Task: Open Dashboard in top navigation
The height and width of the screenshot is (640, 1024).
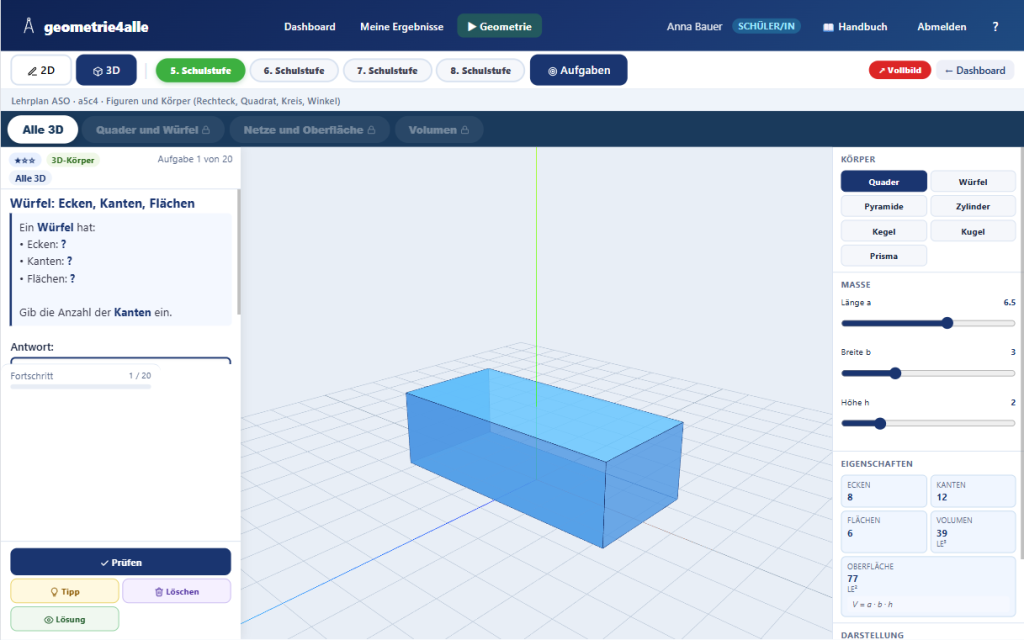Action: coord(310,27)
